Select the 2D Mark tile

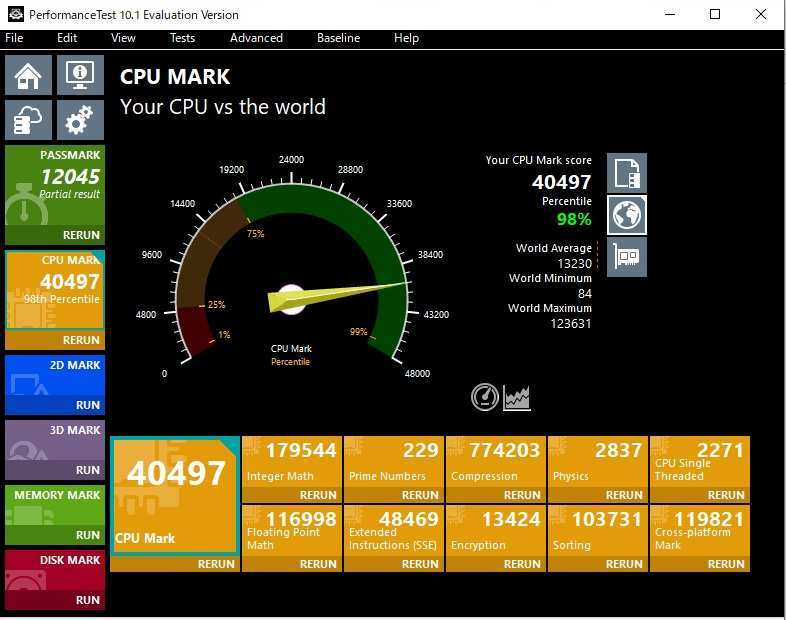[55, 376]
